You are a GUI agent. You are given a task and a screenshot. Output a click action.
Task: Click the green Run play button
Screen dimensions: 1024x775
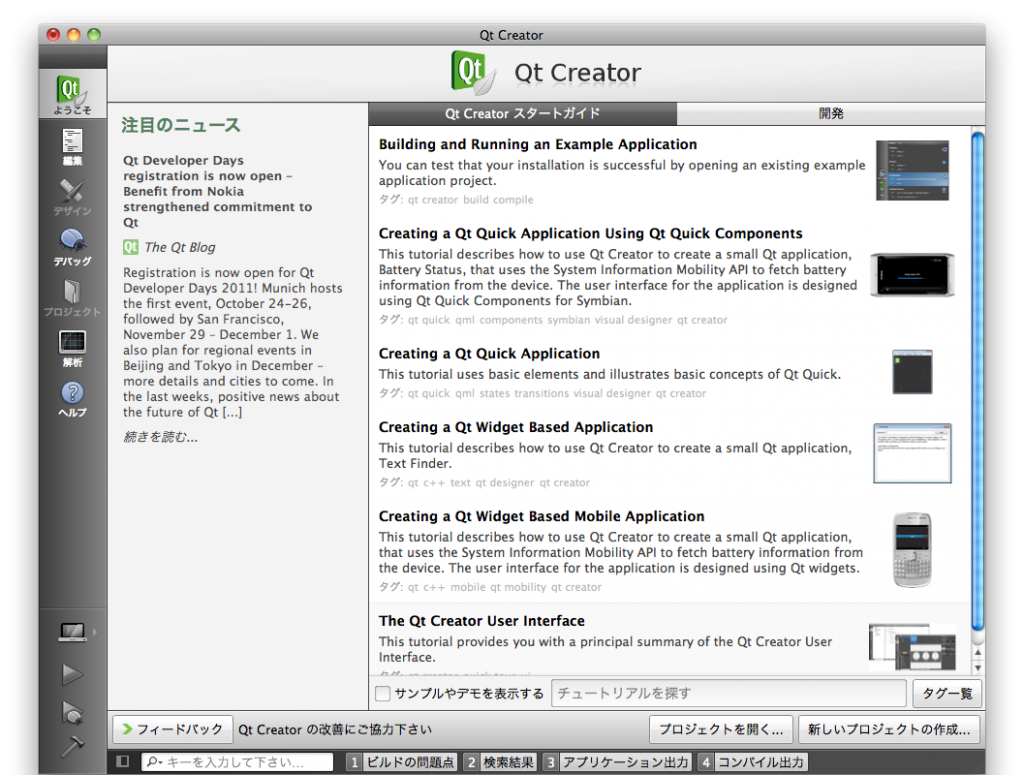point(72,675)
